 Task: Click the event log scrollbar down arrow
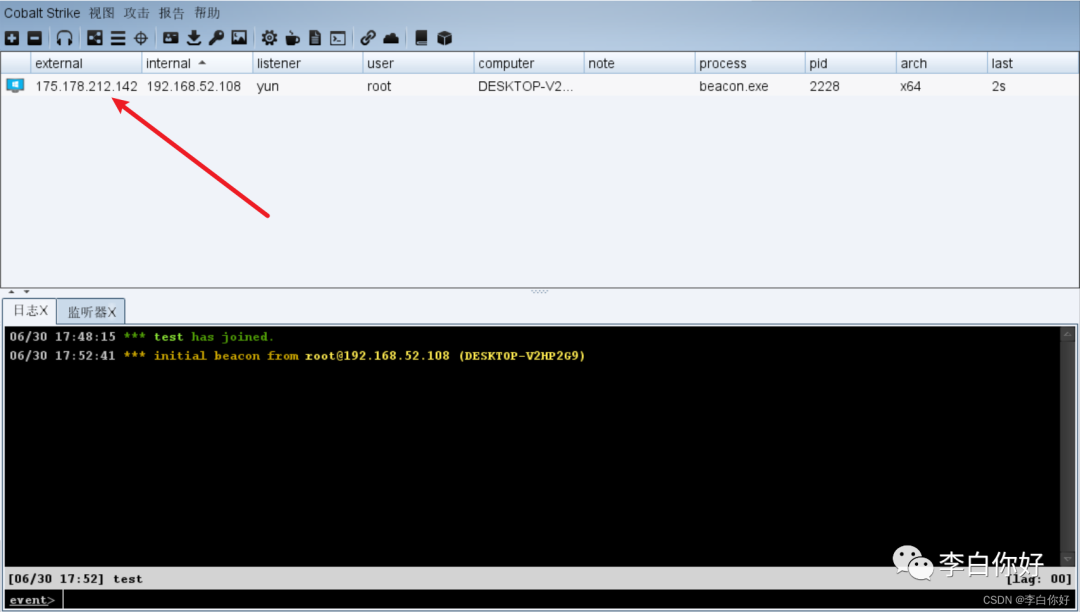(x=1067, y=559)
